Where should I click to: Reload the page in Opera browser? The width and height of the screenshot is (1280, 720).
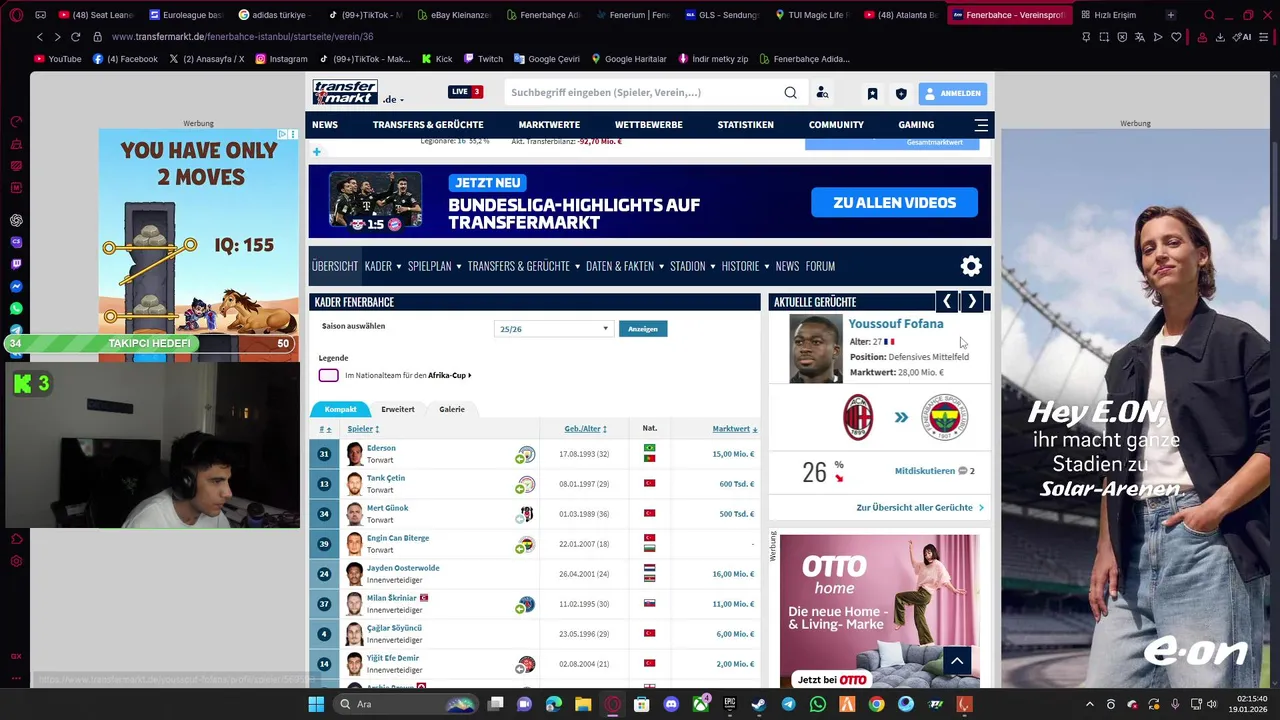coord(75,37)
